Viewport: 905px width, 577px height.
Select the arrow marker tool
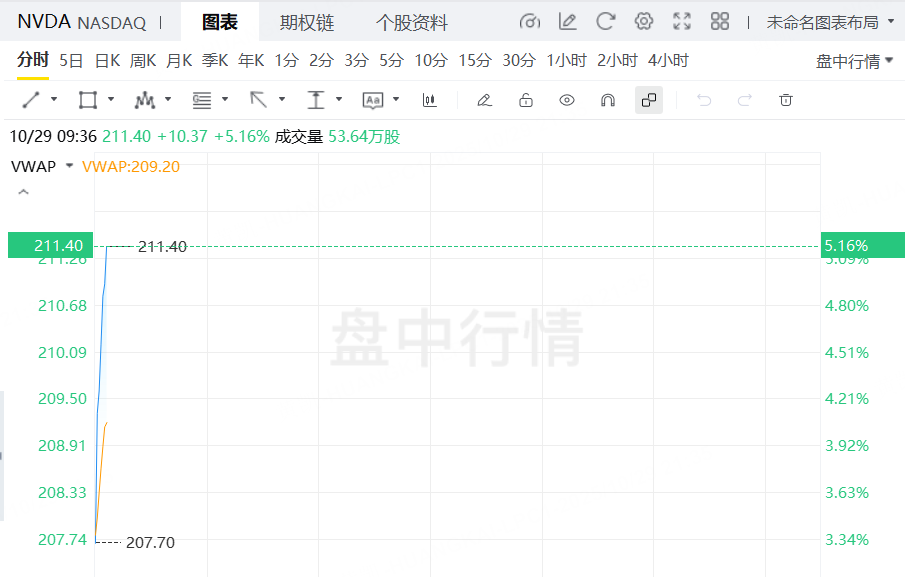(x=259, y=100)
